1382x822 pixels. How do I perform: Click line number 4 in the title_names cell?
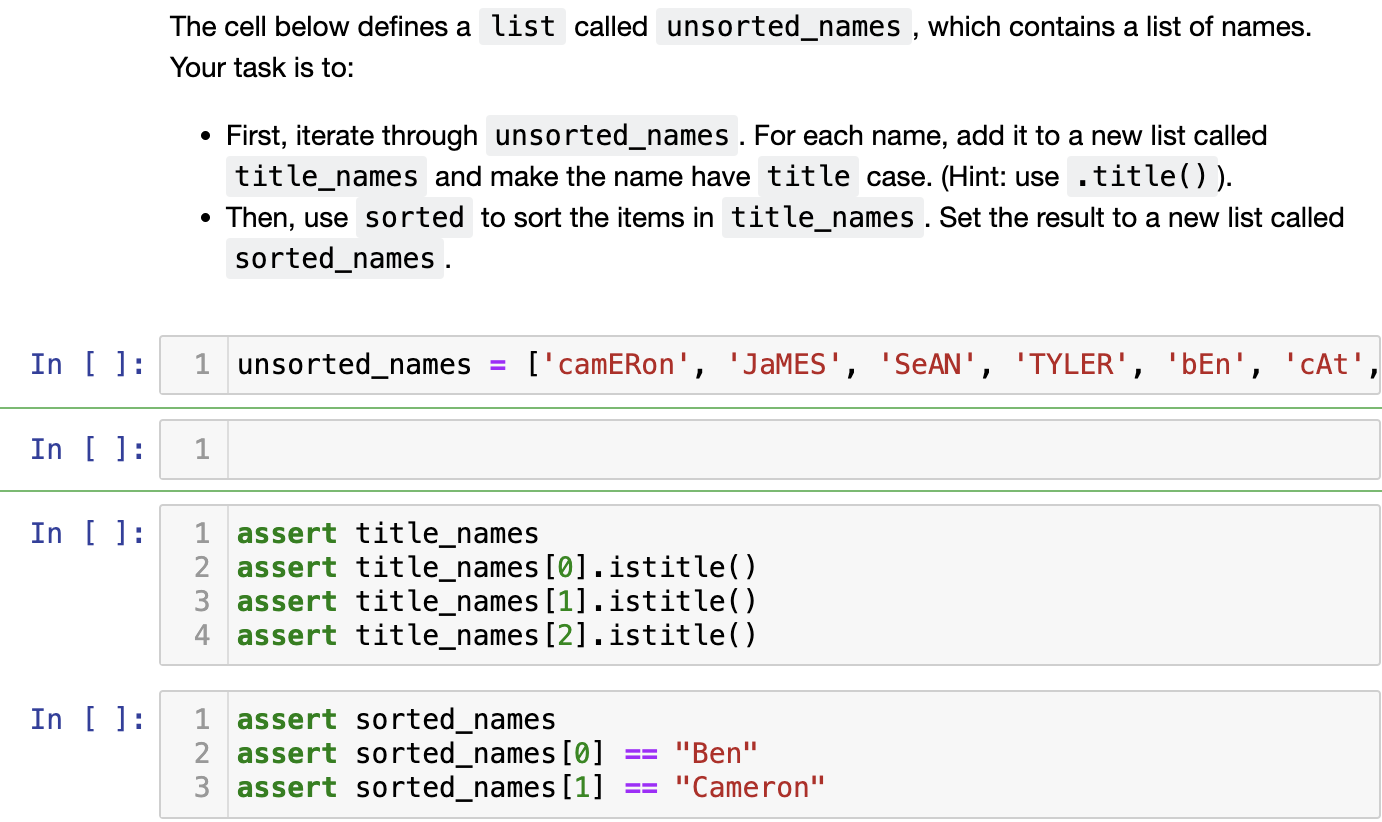[201, 635]
